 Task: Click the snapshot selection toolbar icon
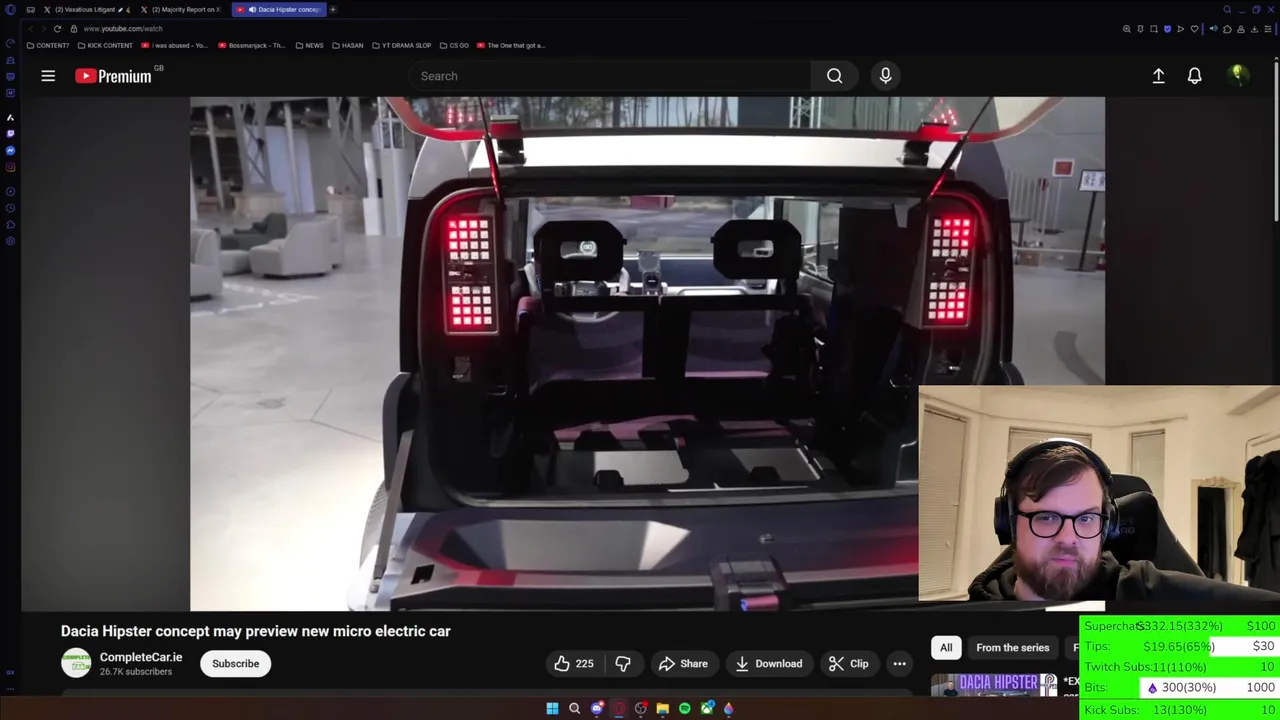point(1154,29)
